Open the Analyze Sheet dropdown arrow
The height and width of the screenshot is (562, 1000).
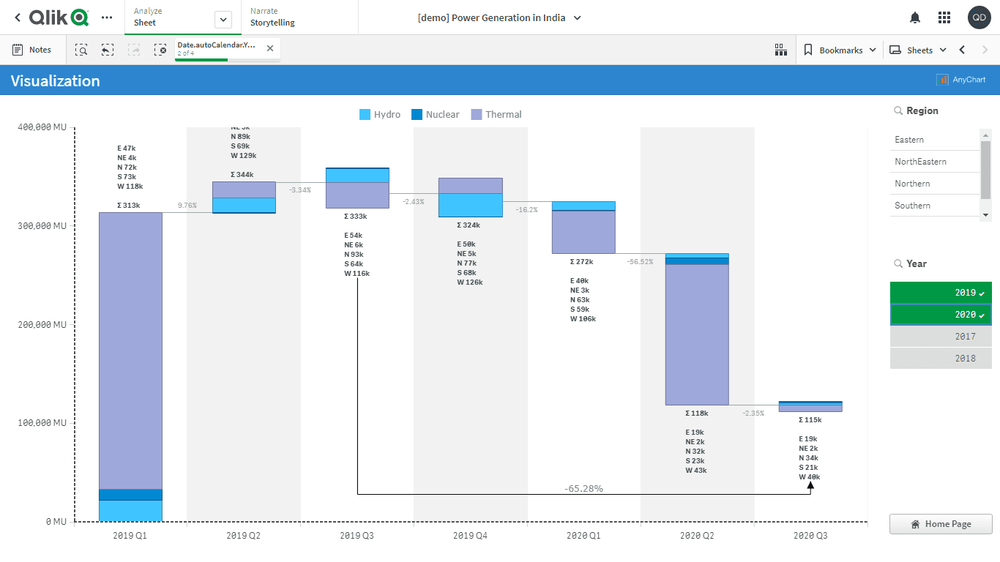pyautogui.click(x=223, y=19)
